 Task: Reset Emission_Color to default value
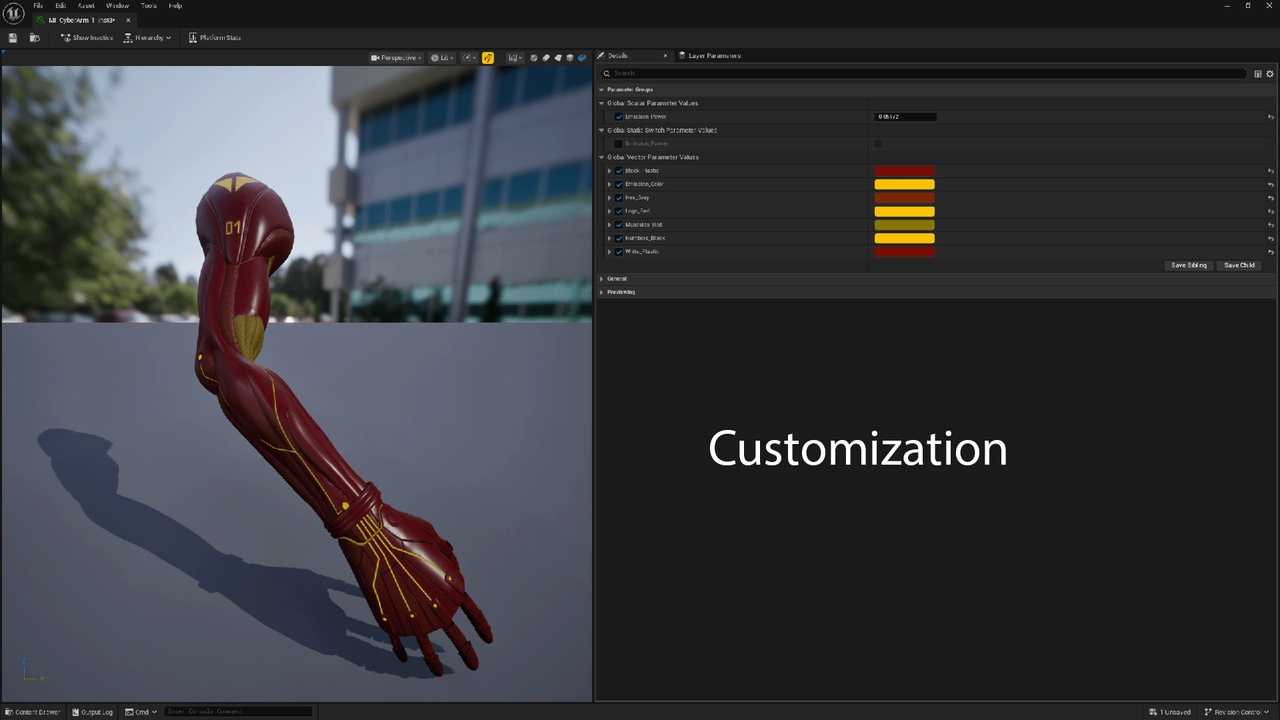pos(1270,184)
